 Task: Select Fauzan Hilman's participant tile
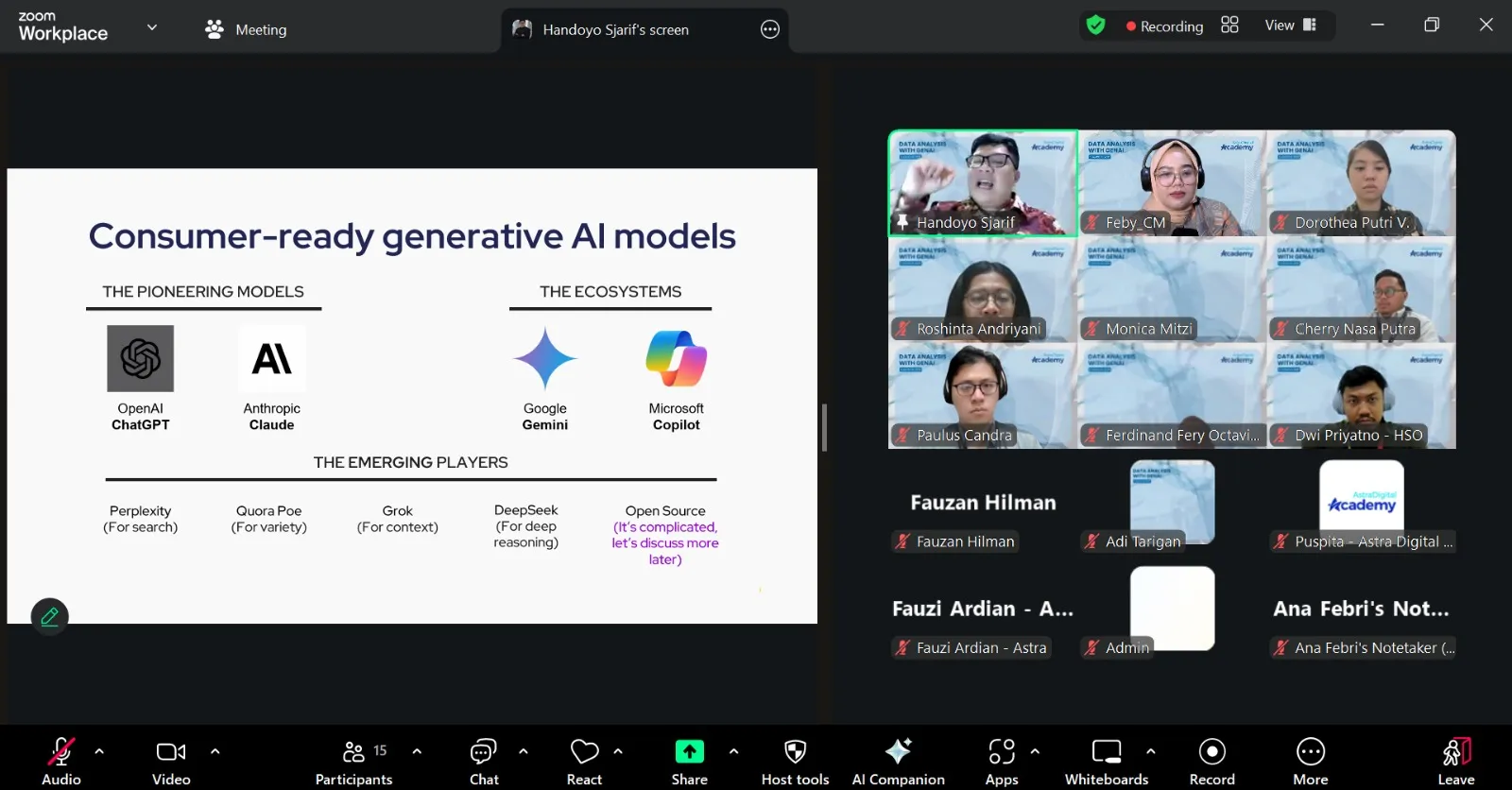[983, 503]
